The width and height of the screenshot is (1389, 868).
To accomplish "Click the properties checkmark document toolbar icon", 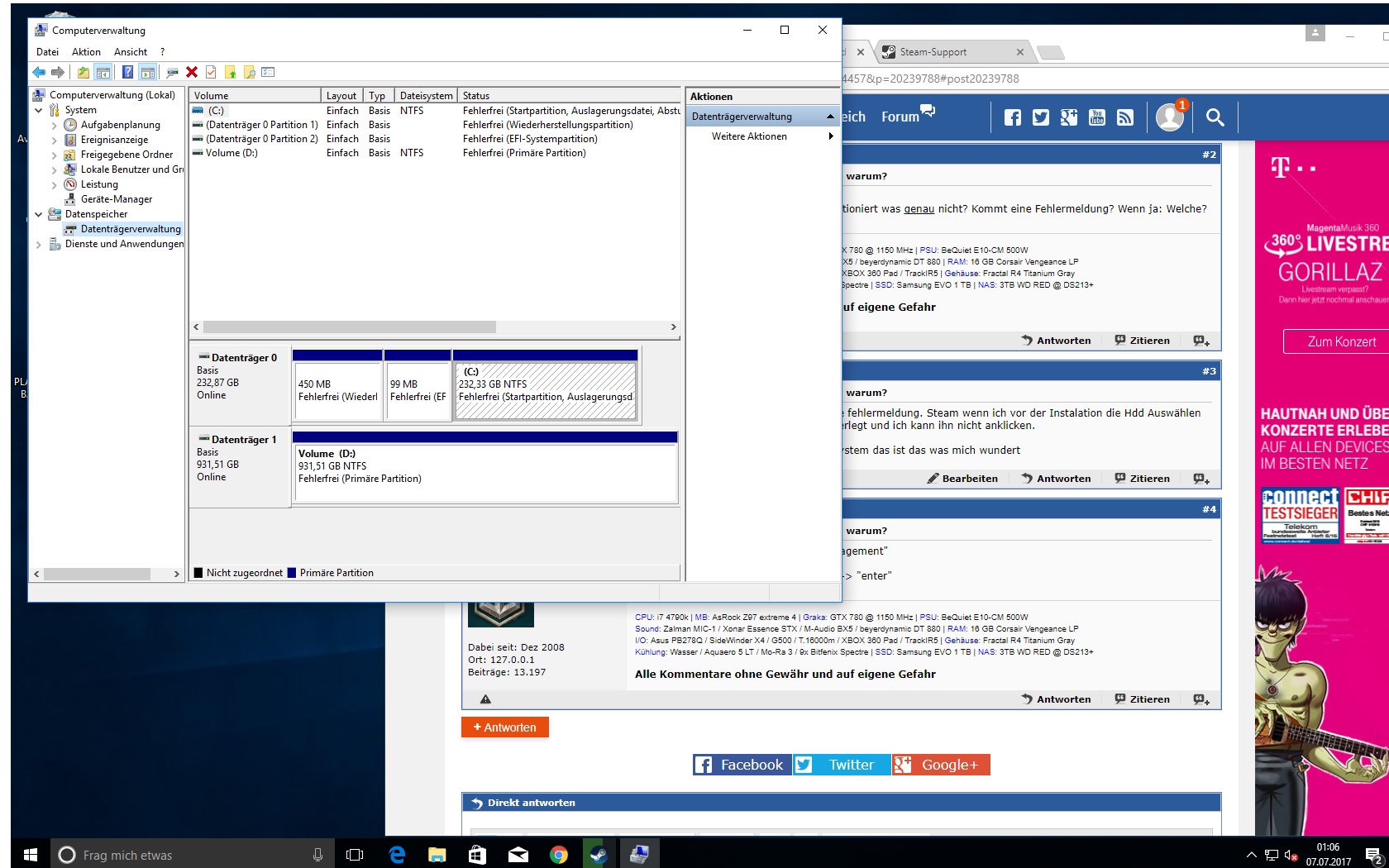I will click(211, 73).
